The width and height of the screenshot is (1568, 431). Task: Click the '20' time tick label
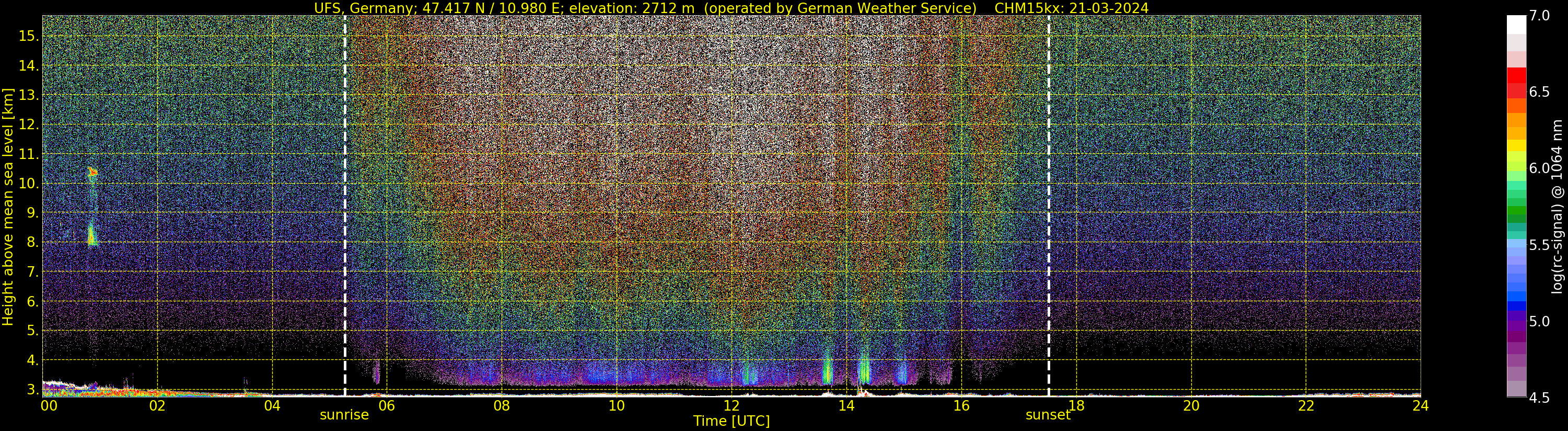point(1191,405)
